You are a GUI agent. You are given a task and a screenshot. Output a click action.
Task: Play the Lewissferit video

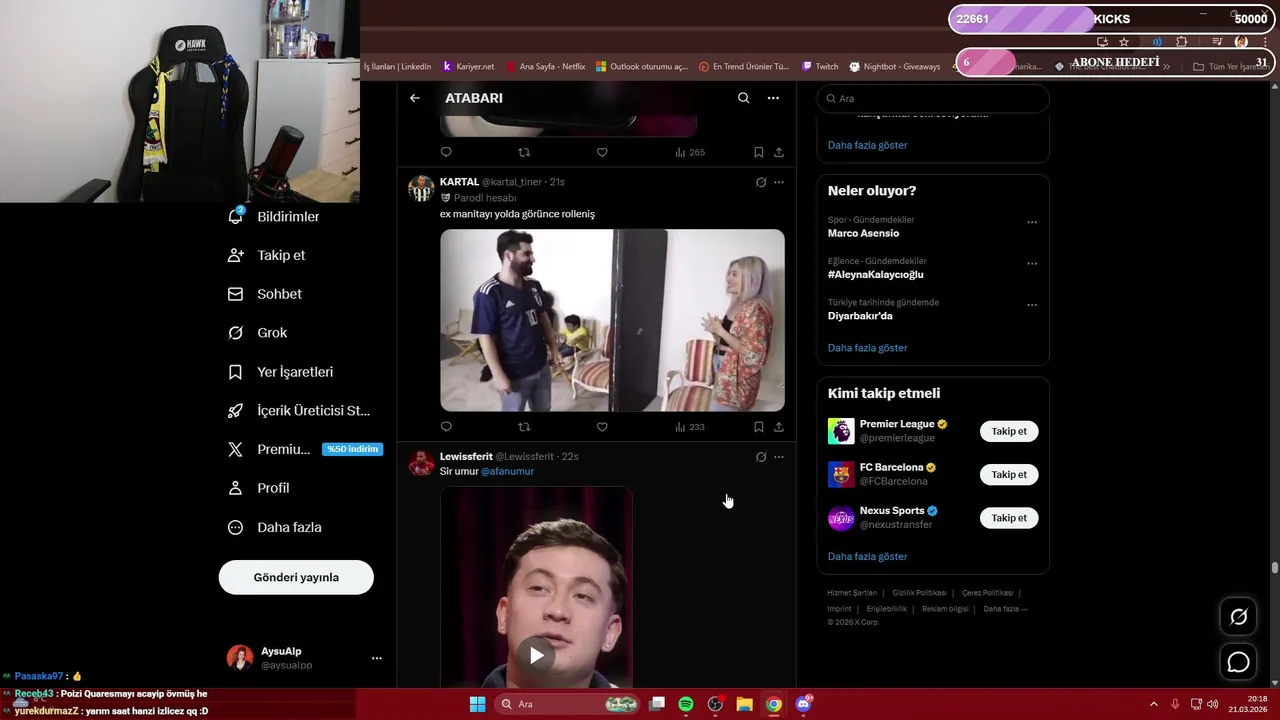click(x=537, y=655)
